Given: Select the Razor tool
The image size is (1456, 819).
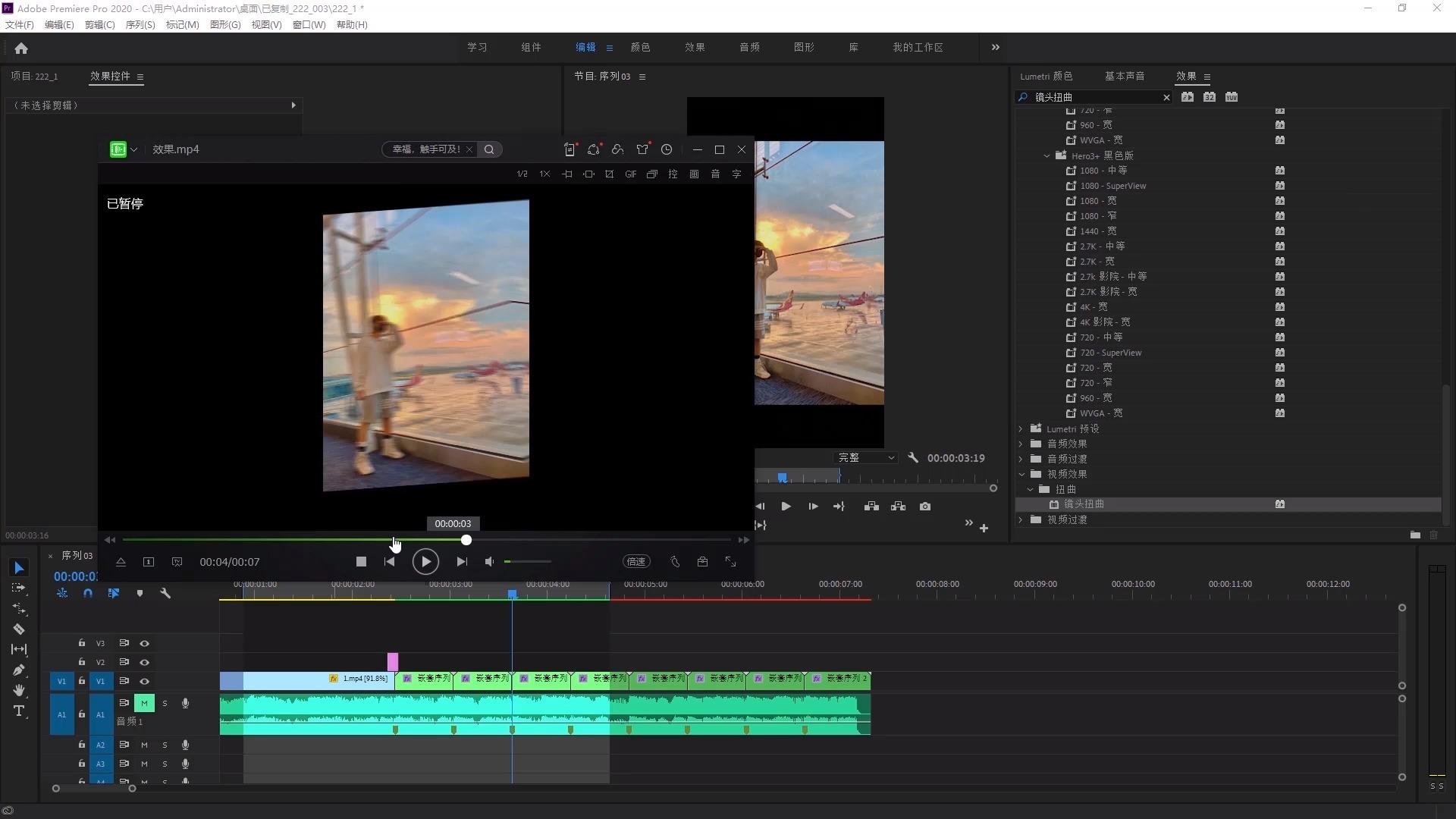Looking at the screenshot, I should click(19, 629).
